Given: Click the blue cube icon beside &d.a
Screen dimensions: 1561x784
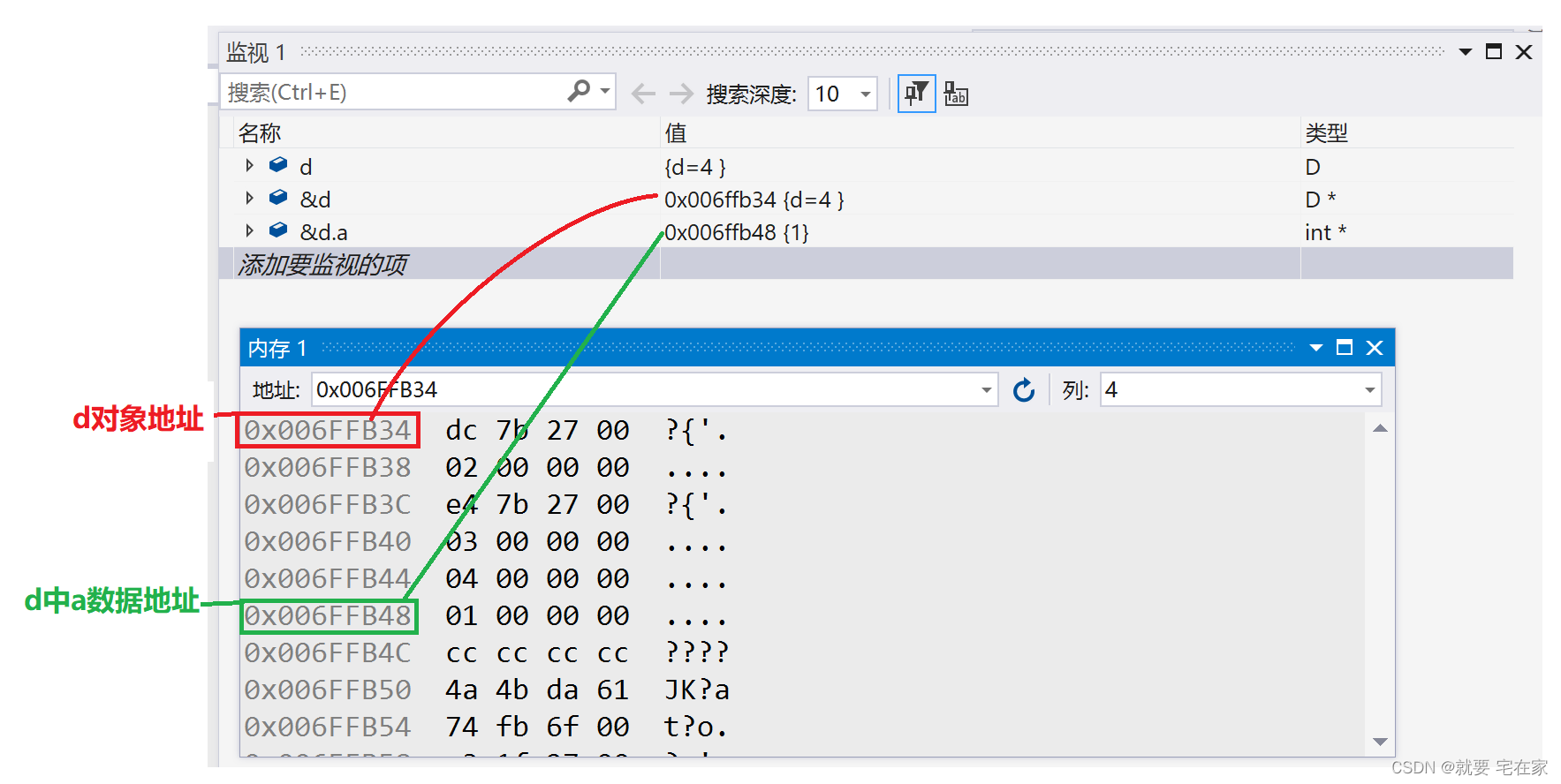Looking at the screenshot, I should pos(278,230).
